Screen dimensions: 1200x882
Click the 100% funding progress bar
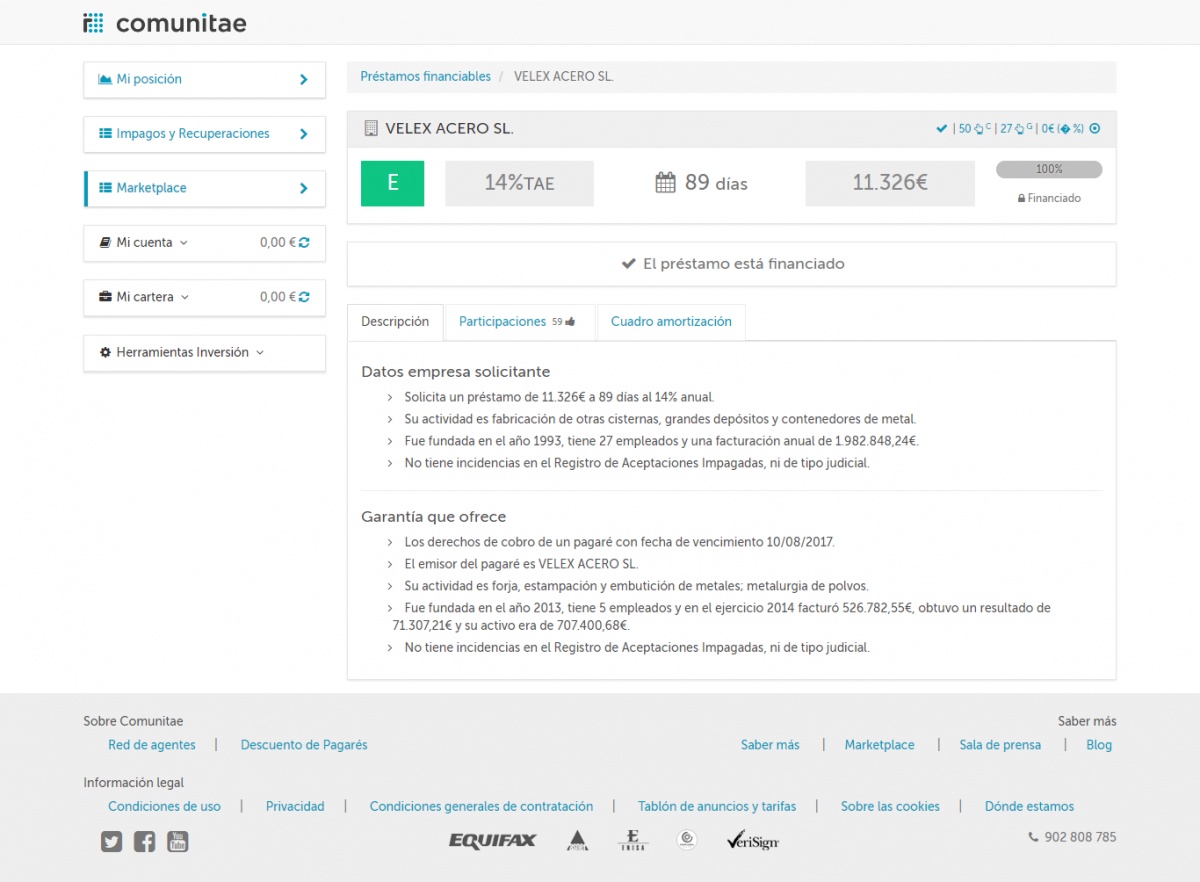coord(1049,170)
